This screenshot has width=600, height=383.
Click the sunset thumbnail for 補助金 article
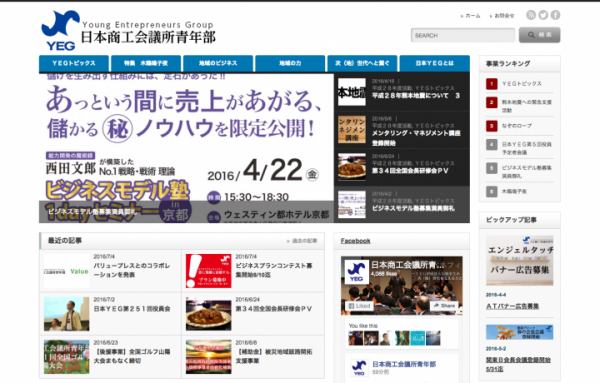(x=209, y=357)
